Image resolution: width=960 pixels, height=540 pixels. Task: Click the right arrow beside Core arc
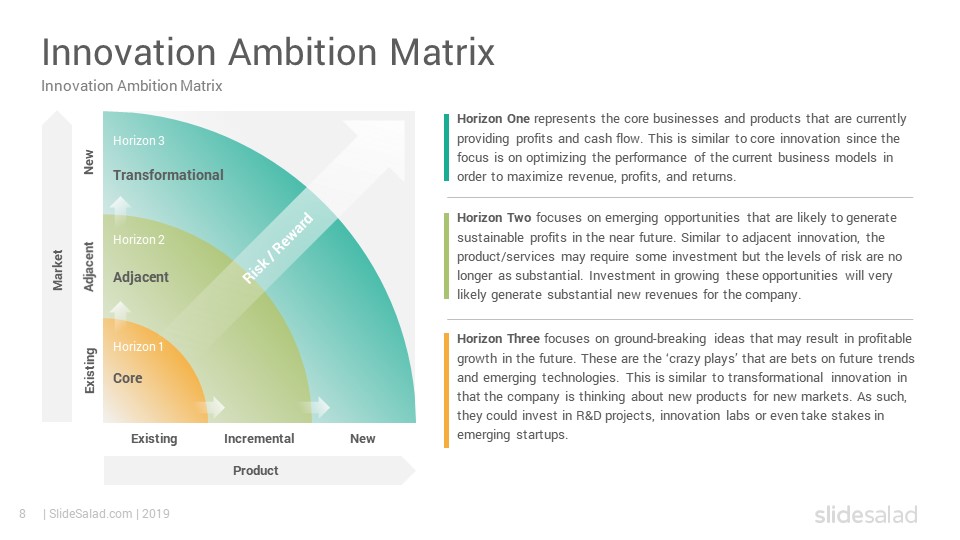[213, 407]
